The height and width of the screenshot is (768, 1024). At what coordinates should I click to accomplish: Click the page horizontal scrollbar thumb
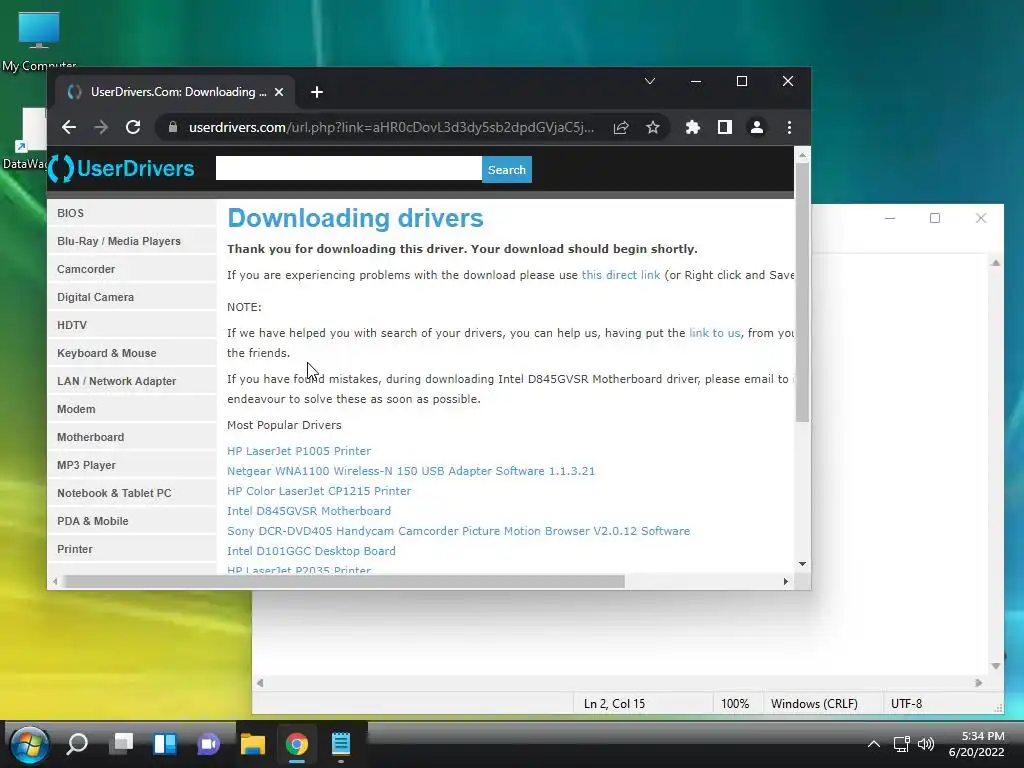(x=344, y=581)
